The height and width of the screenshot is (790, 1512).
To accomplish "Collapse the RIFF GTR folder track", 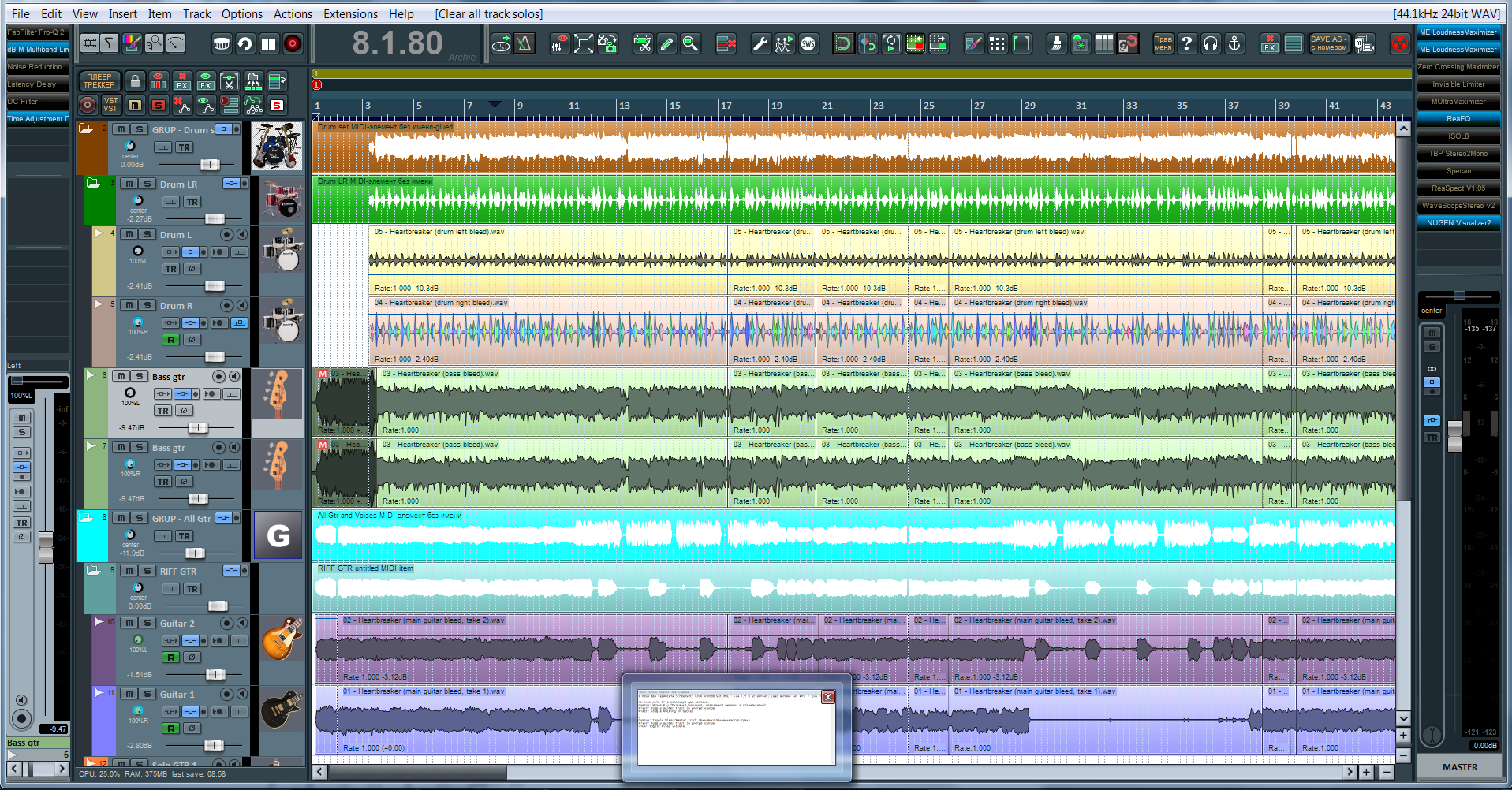I will point(94,570).
